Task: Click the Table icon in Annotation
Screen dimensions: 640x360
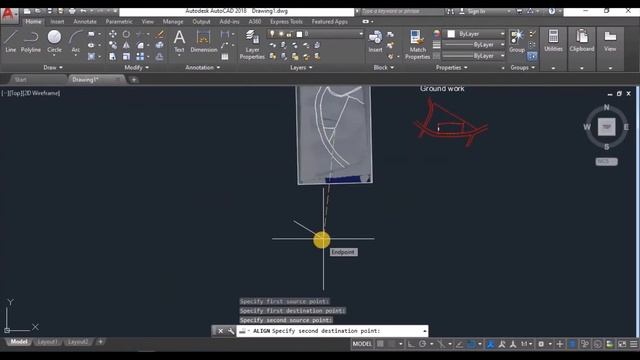Action: click(x=225, y=57)
